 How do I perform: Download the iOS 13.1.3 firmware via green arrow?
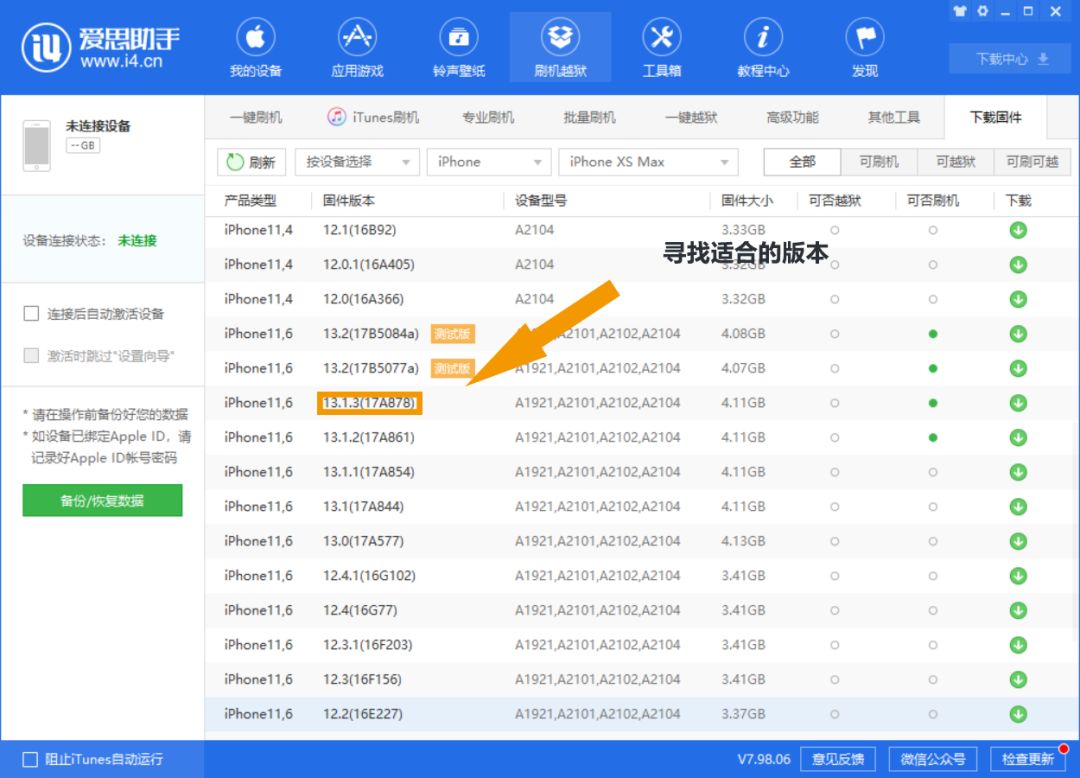(1018, 403)
